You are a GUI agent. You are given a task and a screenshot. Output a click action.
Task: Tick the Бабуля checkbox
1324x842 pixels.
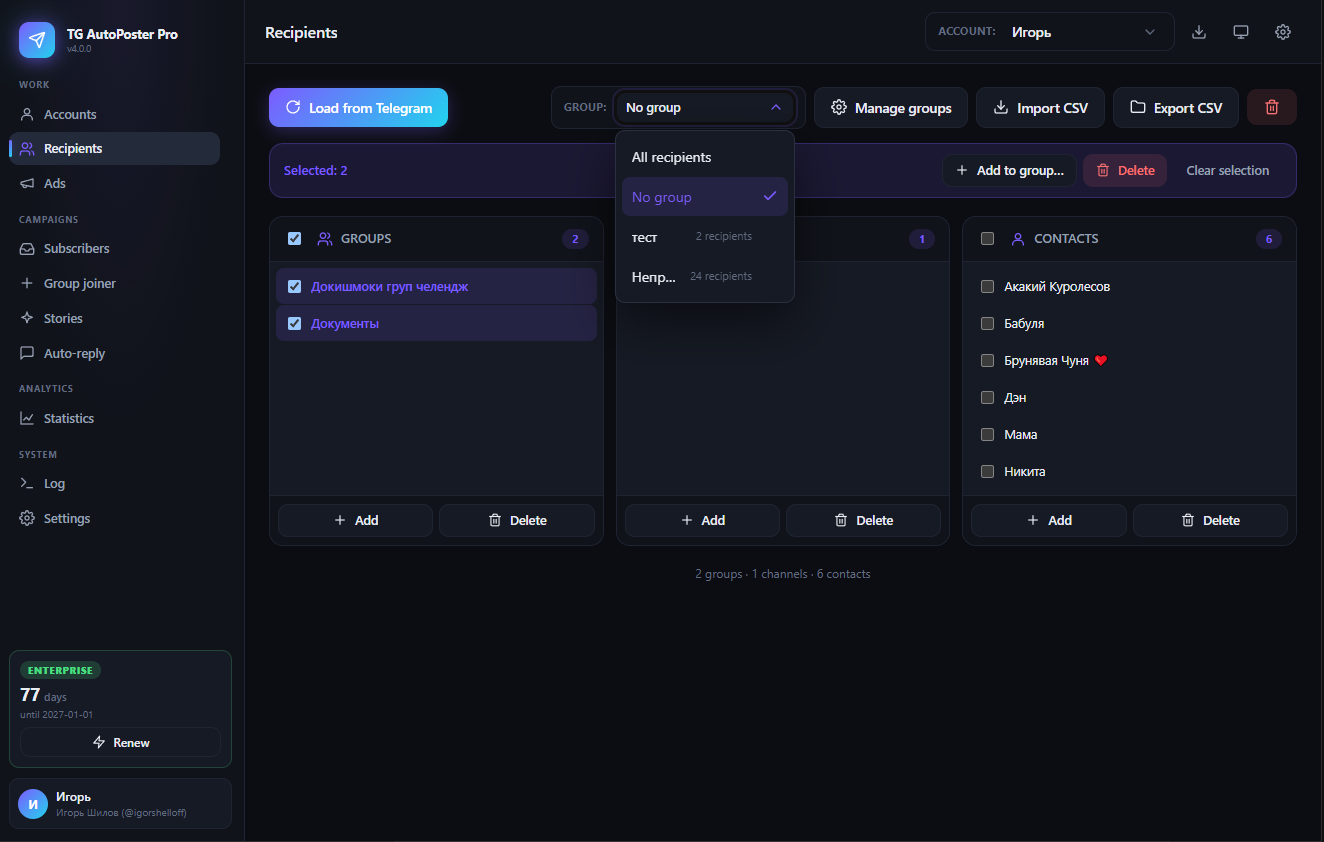pyautogui.click(x=987, y=323)
